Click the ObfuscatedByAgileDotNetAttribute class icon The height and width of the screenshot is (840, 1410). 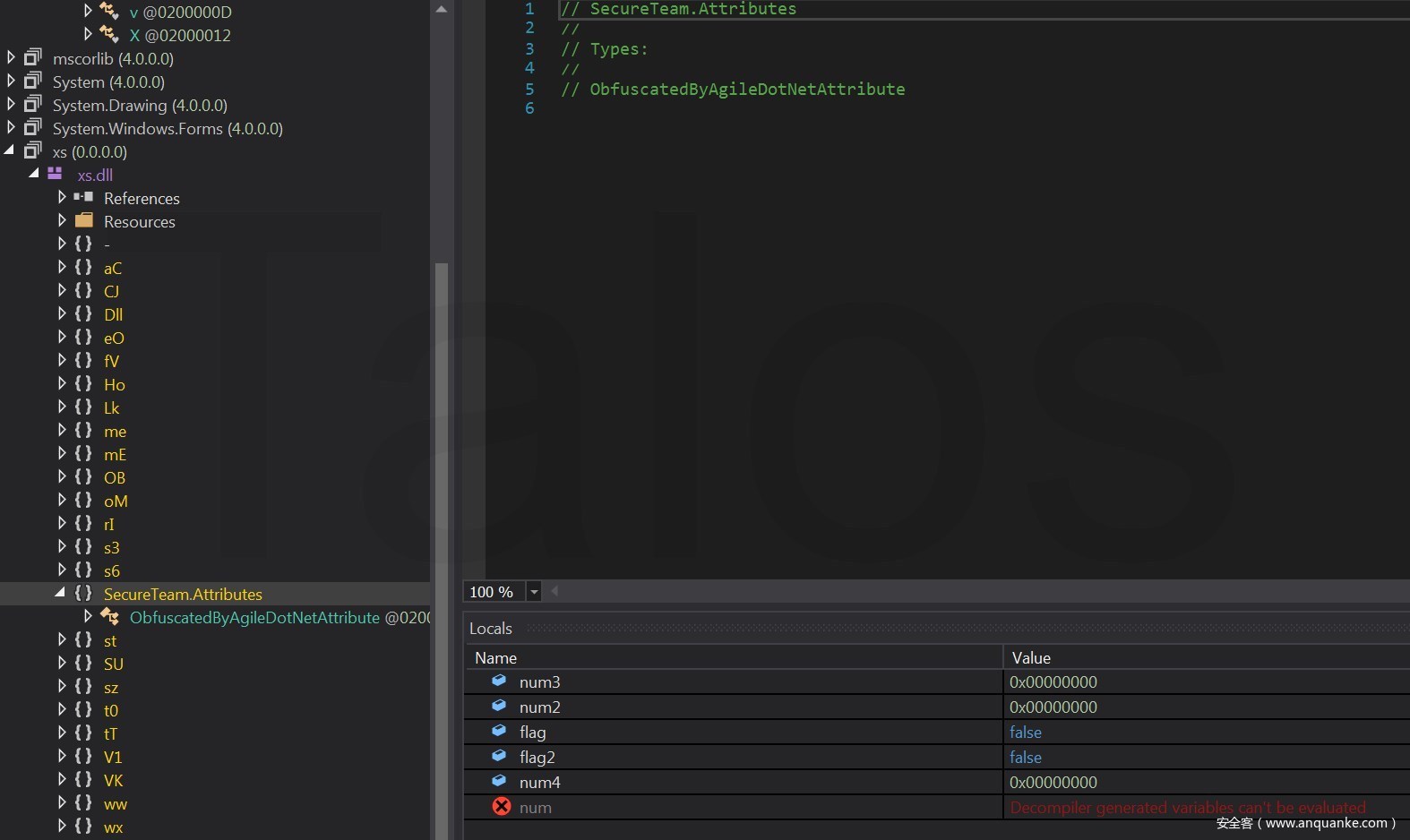tap(109, 616)
